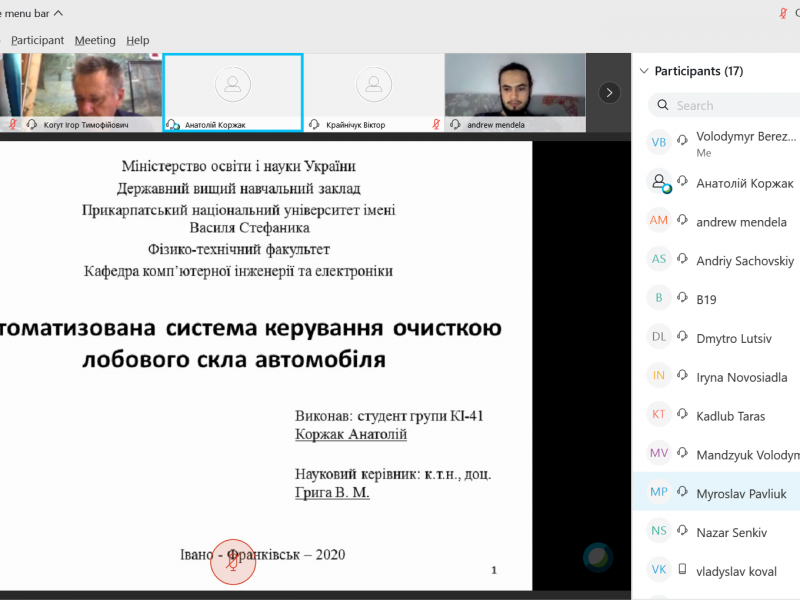Click the KT avatar of Kadlub Taras

pyautogui.click(x=658, y=415)
